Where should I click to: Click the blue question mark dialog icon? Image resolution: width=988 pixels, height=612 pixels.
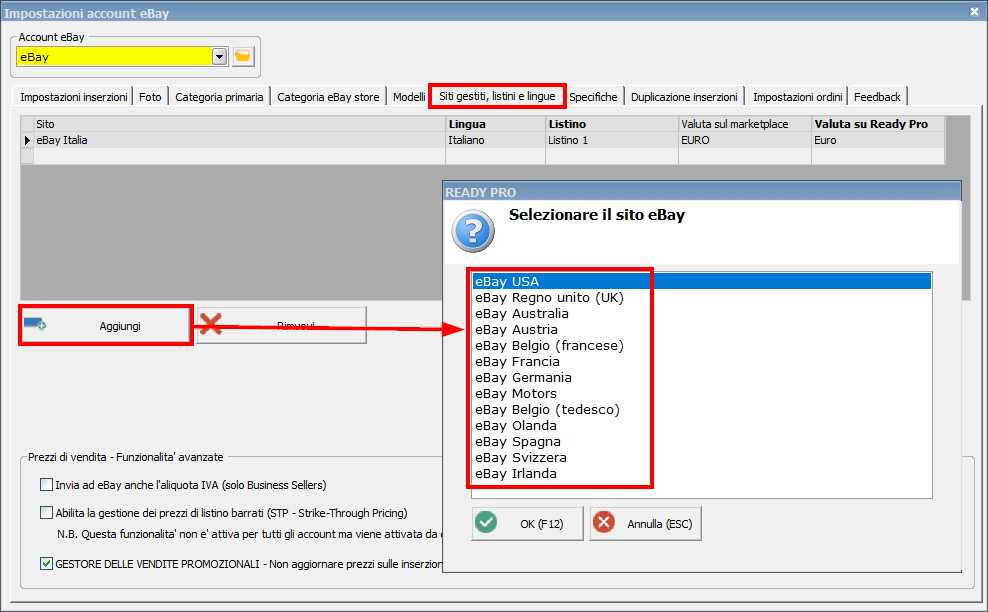pyautogui.click(x=473, y=231)
